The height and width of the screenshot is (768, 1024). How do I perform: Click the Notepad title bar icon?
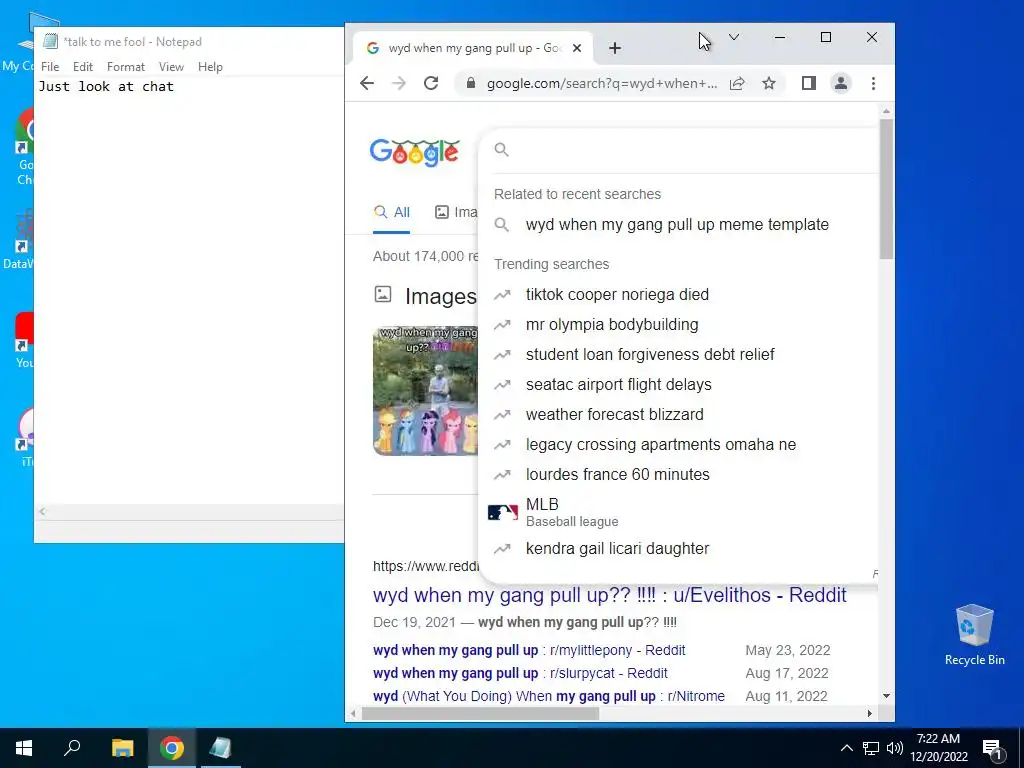coord(50,42)
